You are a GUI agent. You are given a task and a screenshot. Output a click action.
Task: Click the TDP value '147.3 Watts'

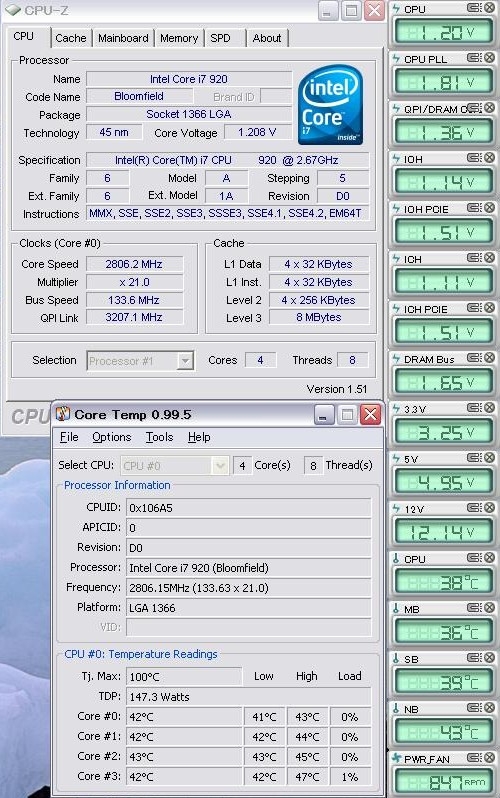pyautogui.click(x=248, y=697)
